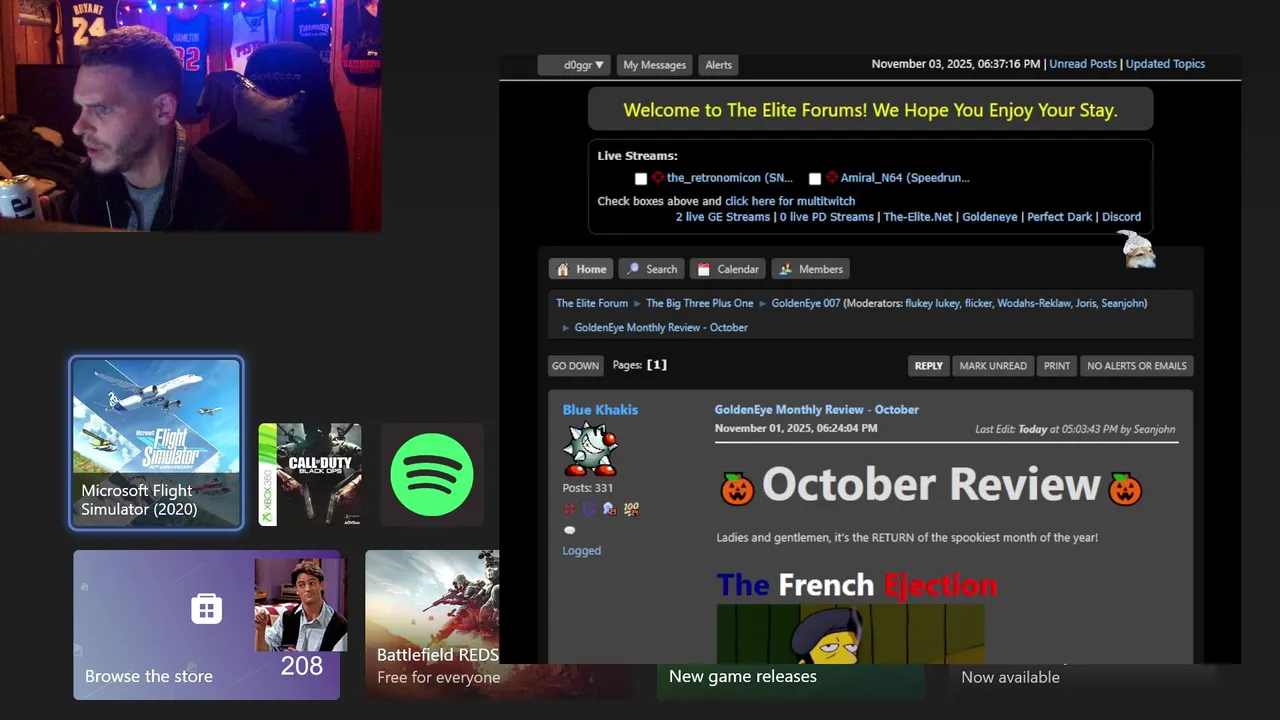Click Blue Khakis red crosshair profile icon

click(x=569, y=509)
